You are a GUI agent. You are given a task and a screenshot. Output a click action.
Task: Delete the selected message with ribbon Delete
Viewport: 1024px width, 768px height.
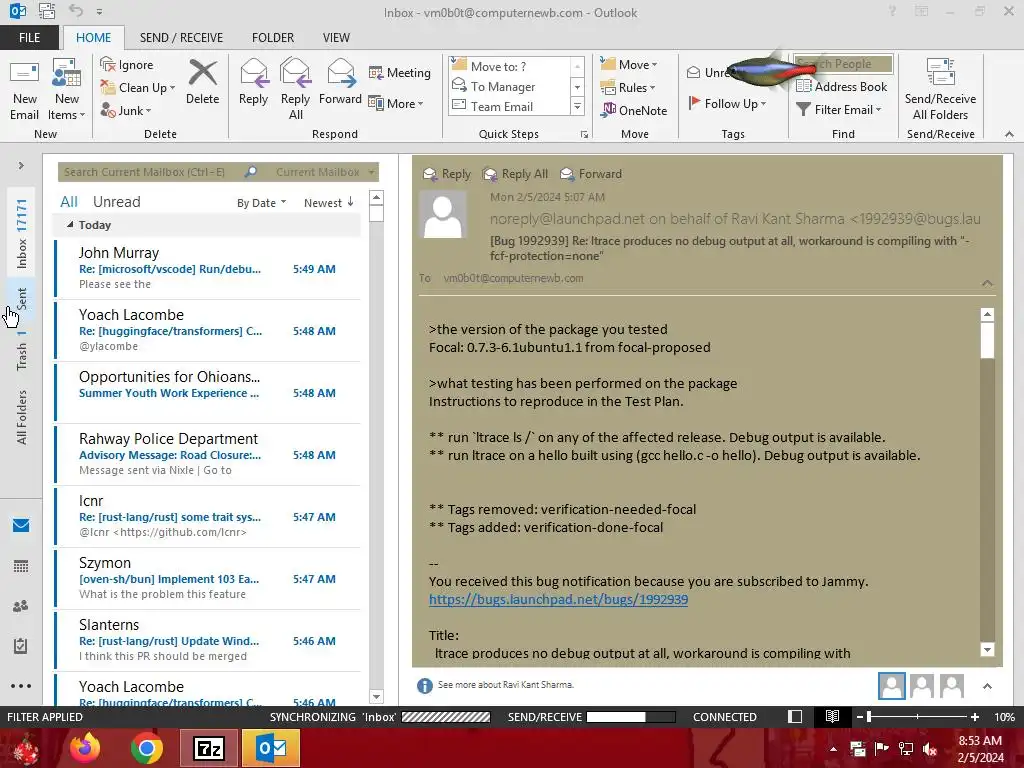point(202,82)
